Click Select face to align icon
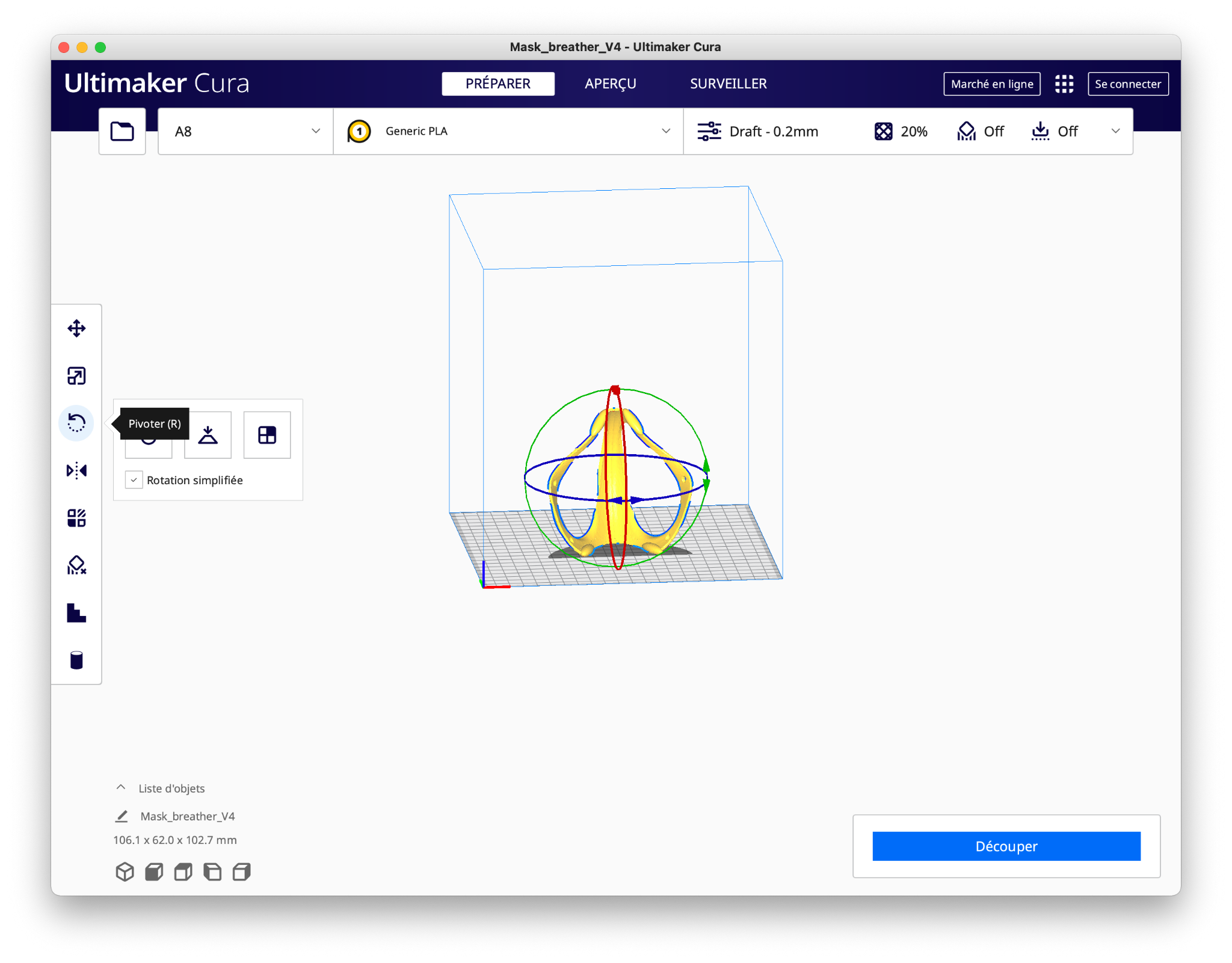The image size is (1232, 963). tap(266, 435)
